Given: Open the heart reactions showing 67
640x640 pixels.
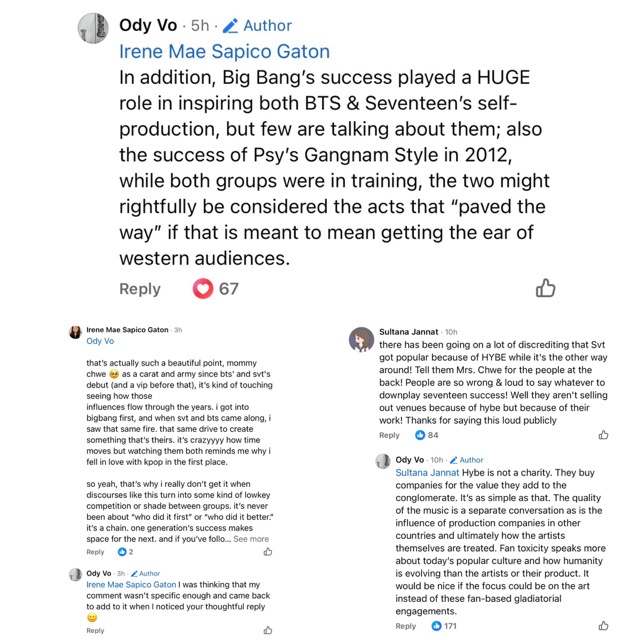Looking at the screenshot, I should coord(215,289).
